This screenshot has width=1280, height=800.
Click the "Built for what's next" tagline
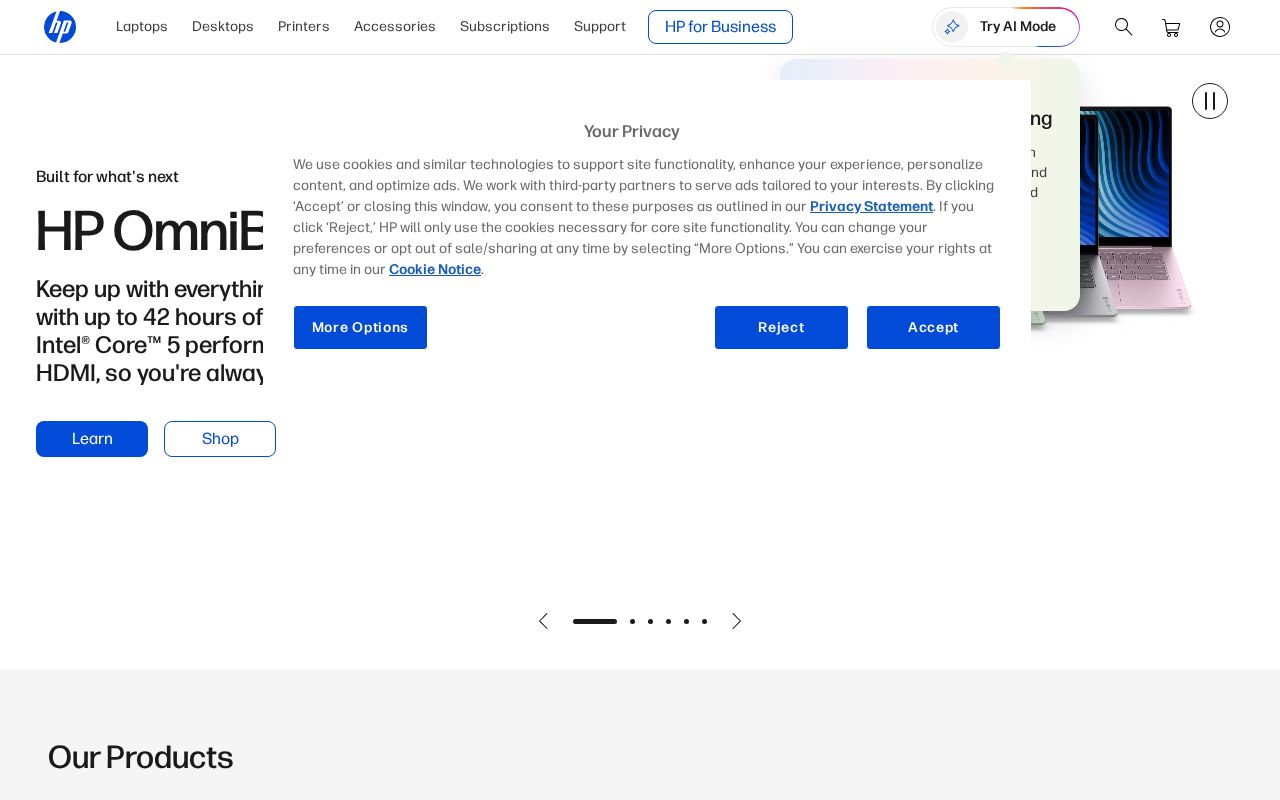coord(107,177)
